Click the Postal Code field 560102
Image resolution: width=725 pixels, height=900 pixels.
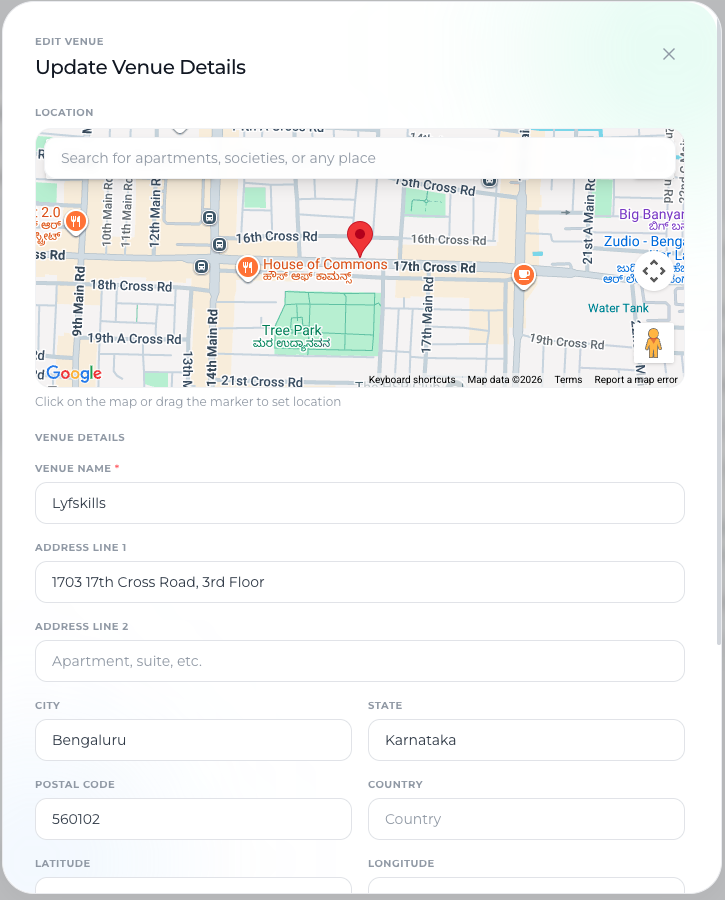(193, 819)
